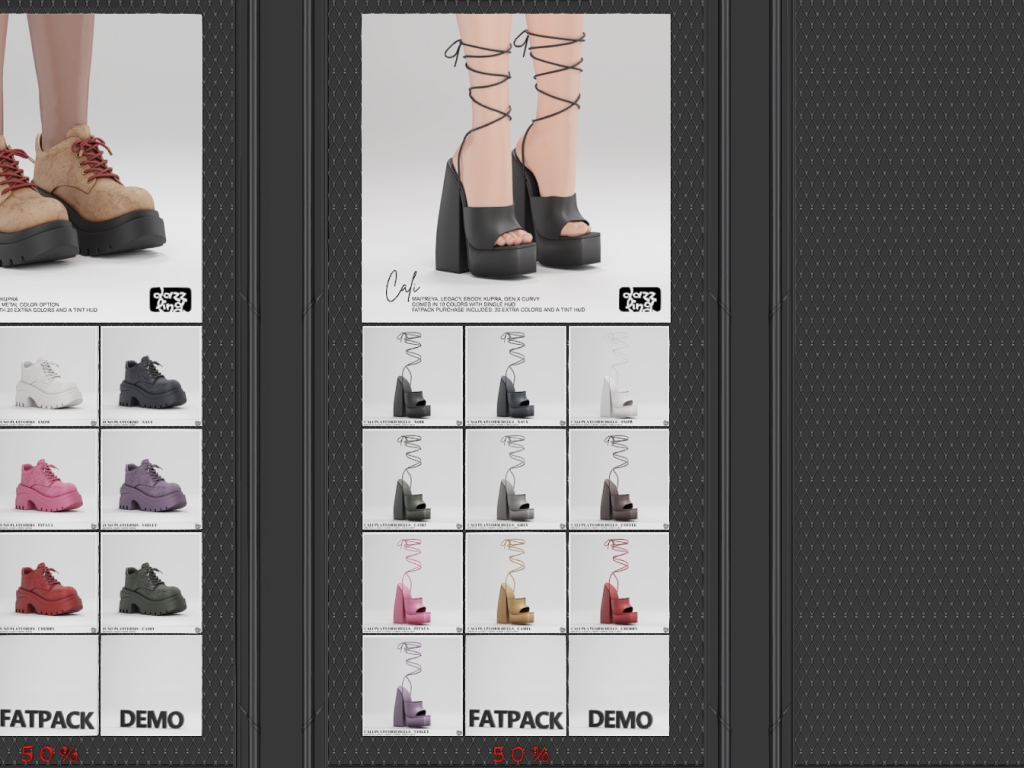Click the Grey Cali heels thumbnail

tap(515, 479)
